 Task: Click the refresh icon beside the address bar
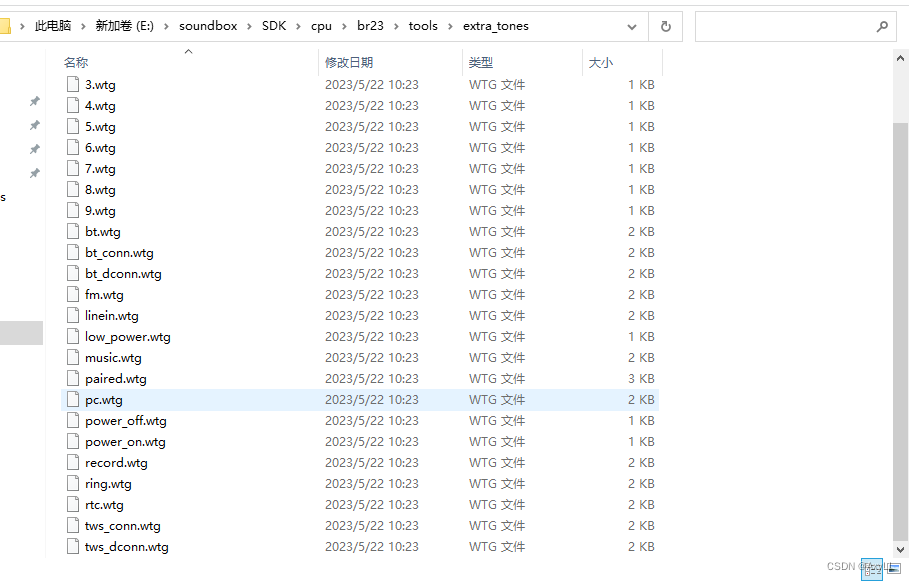coord(665,26)
